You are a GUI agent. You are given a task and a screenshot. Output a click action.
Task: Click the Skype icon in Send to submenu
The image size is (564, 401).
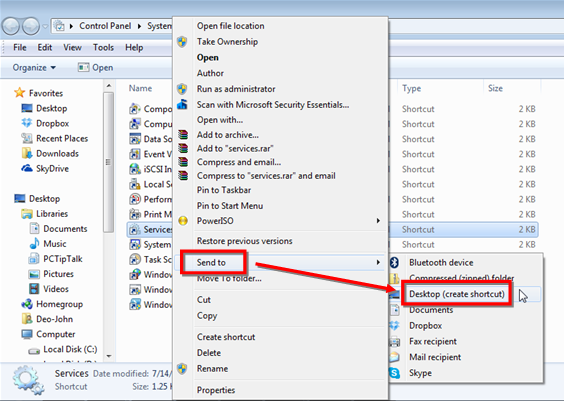click(395, 373)
